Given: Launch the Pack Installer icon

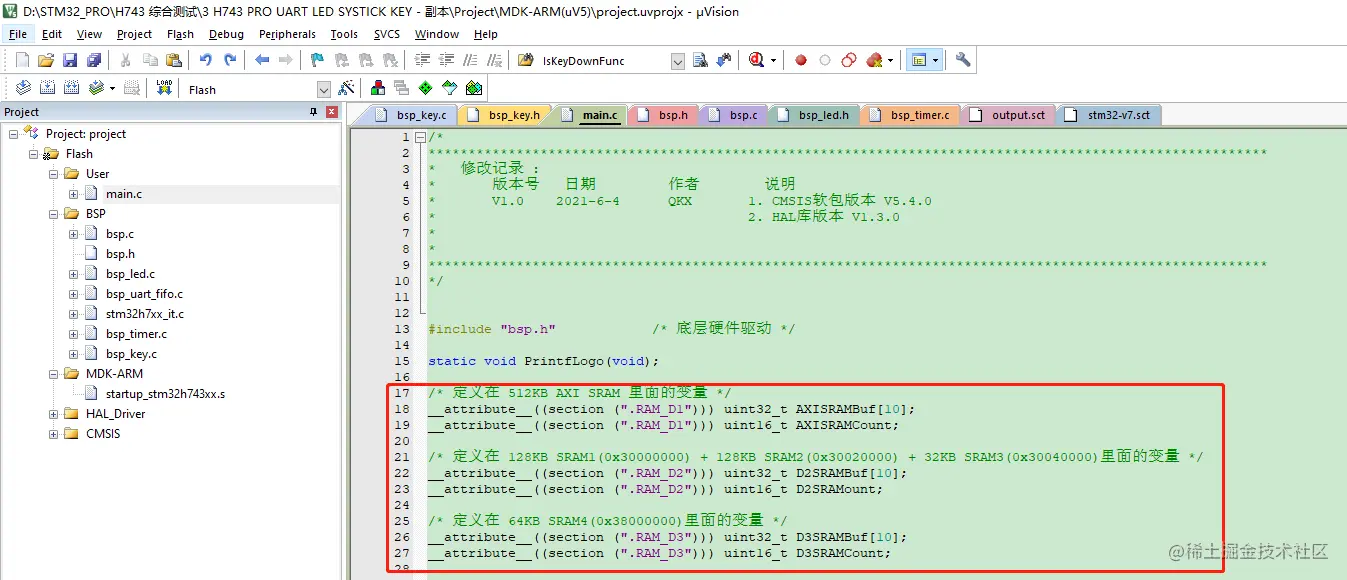Looking at the screenshot, I should click(x=473, y=89).
